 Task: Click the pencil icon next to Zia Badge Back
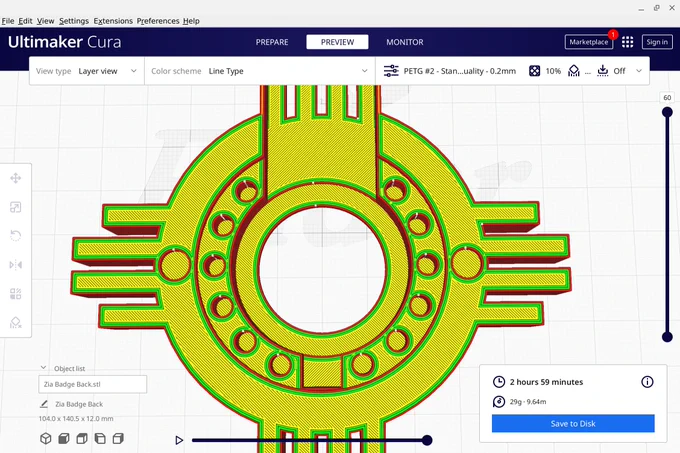point(44,404)
